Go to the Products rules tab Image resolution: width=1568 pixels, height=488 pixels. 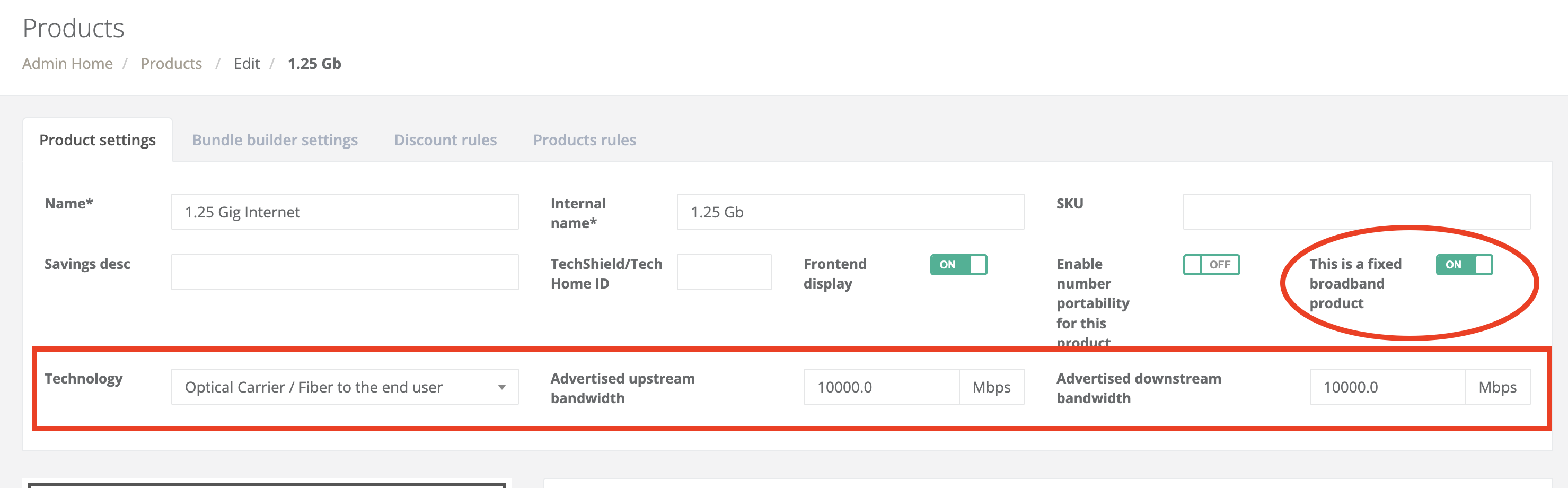tap(584, 140)
